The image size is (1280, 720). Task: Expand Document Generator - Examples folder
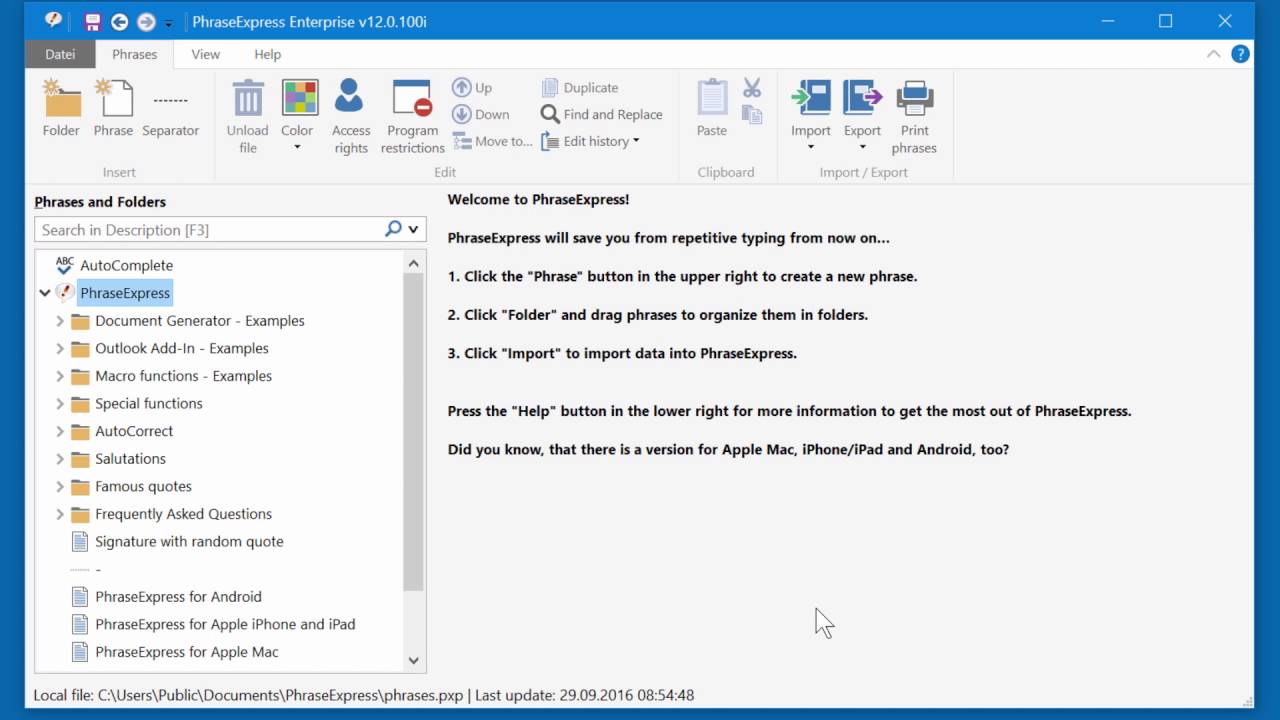tap(59, 321)
